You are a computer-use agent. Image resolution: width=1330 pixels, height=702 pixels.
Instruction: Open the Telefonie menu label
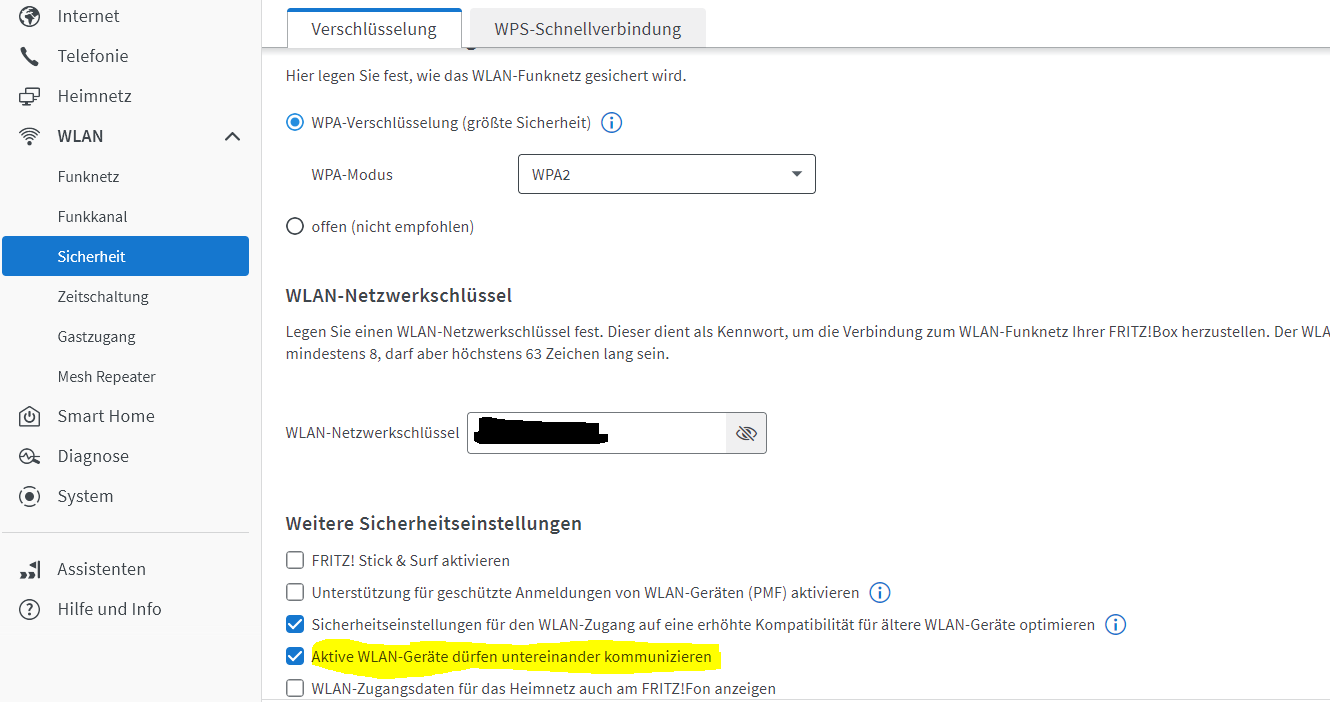click(93, 56)
